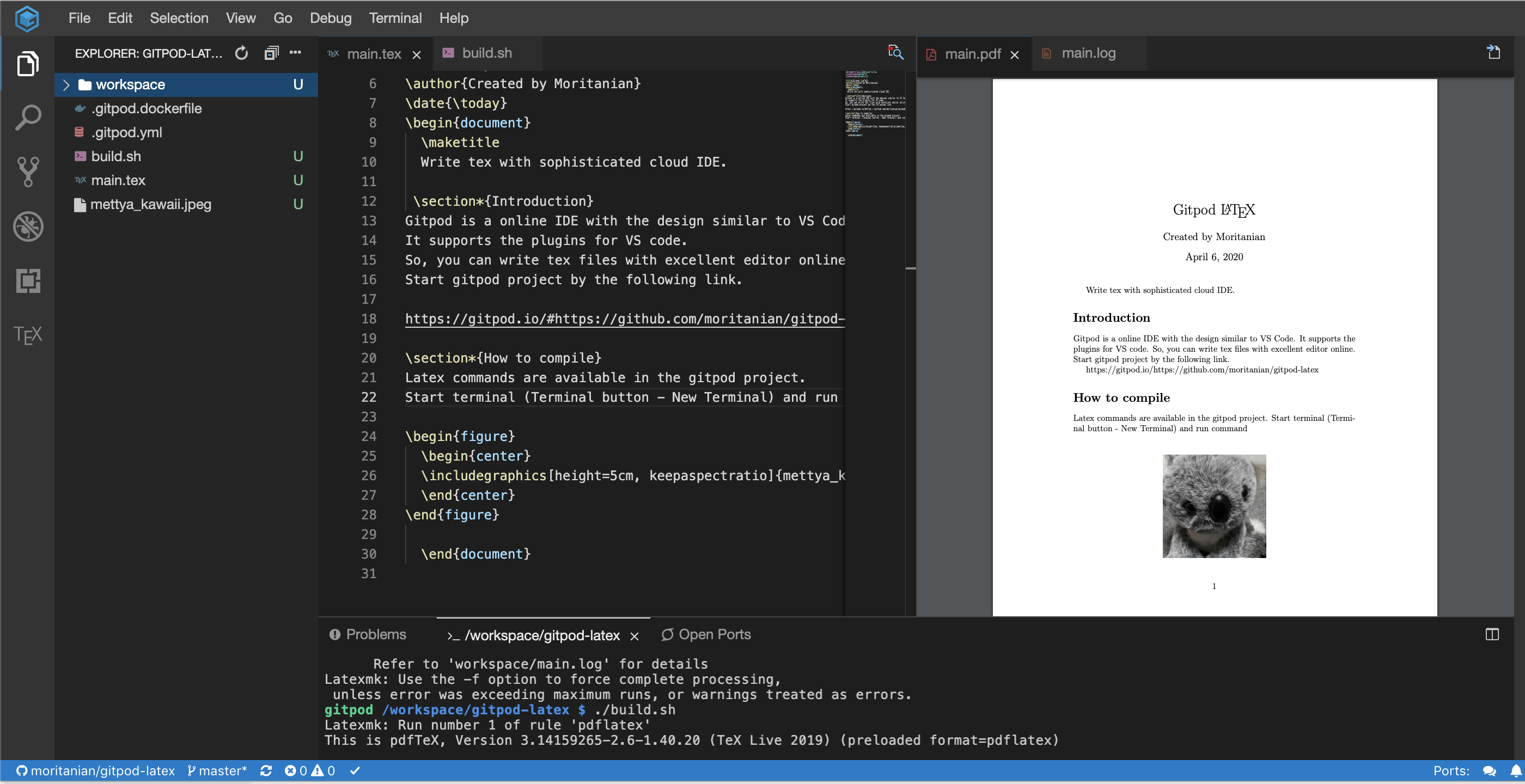The image size is (1525, 784).
Task: Open mettya_kawaii.jpeg in the file tree
Action: 150,204
